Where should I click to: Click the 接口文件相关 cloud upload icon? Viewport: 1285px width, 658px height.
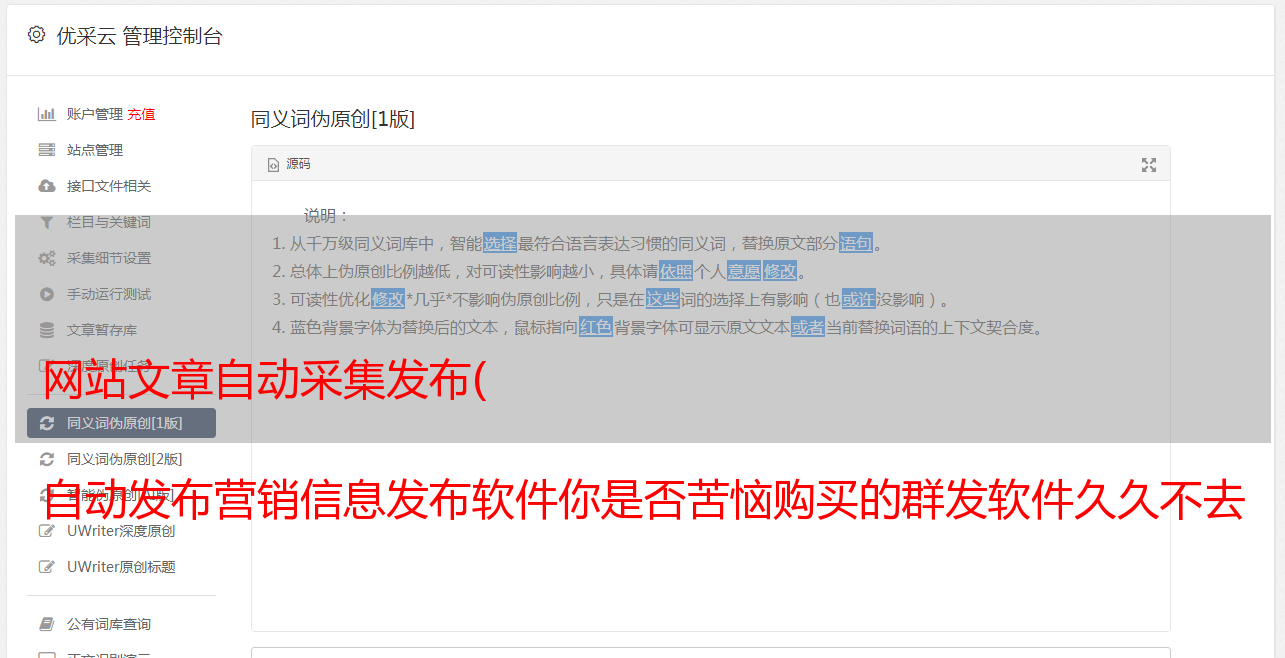[x=46, y=186]
